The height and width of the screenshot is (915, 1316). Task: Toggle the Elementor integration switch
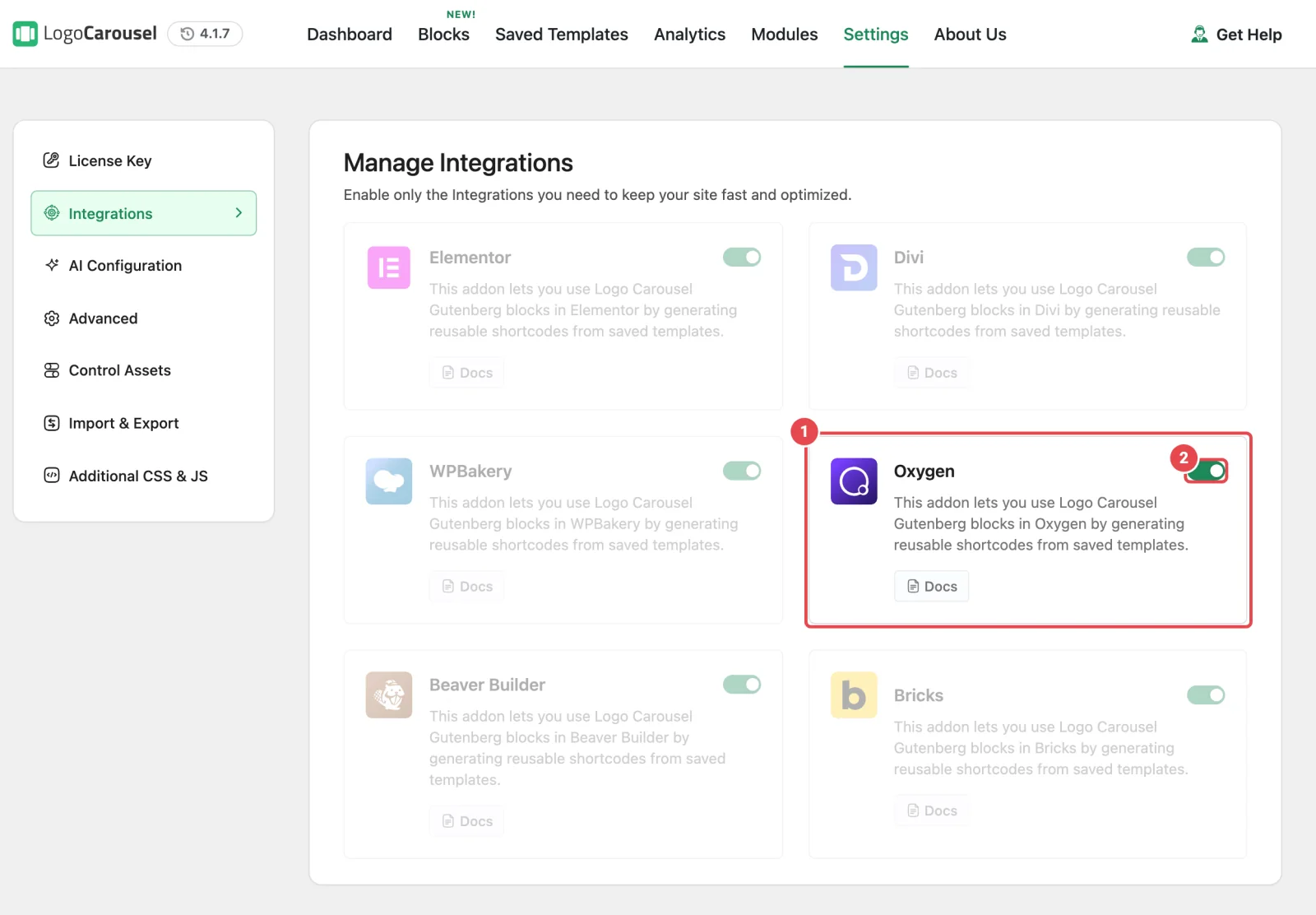coord(742,258)
